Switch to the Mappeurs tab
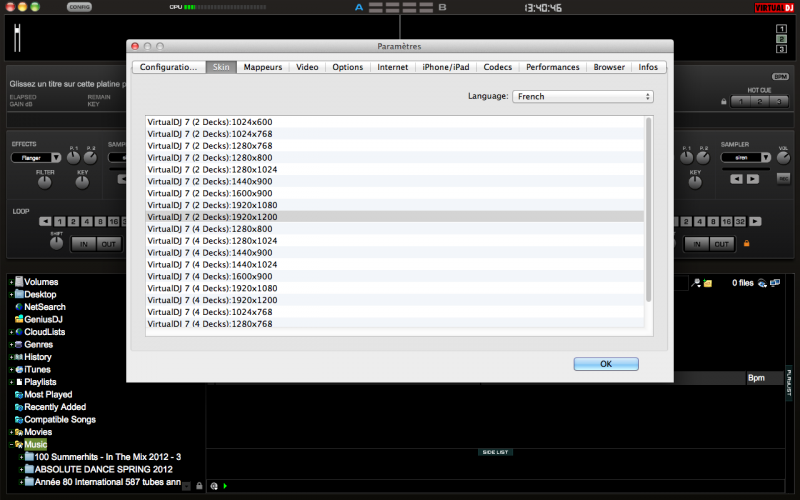800x500 pixels. [263, 67]
